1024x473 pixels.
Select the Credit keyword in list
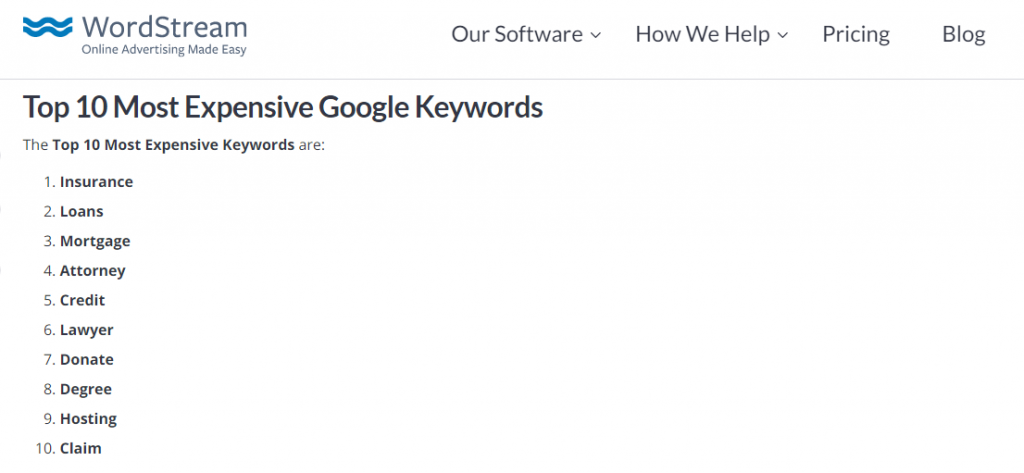(82, 300)
